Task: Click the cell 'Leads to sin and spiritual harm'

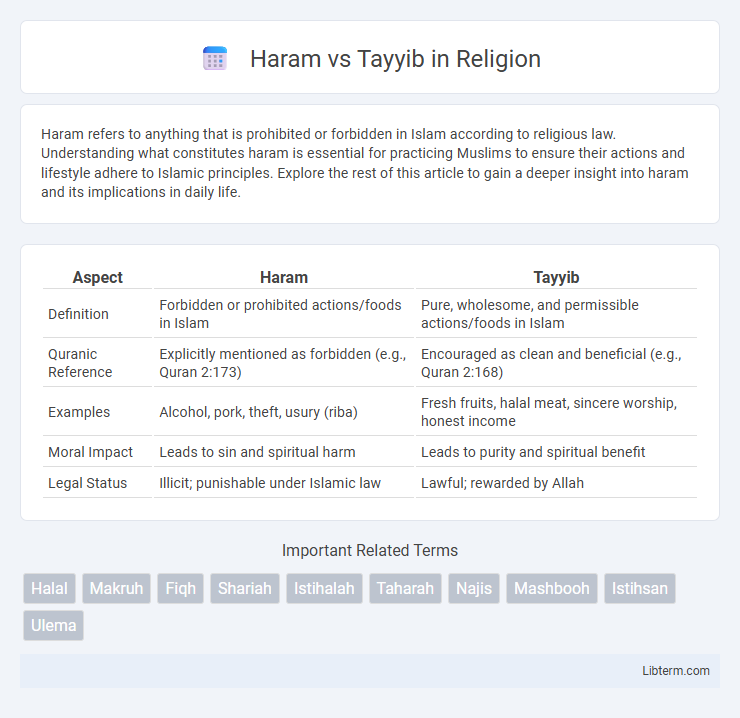Action: point(284,452)
